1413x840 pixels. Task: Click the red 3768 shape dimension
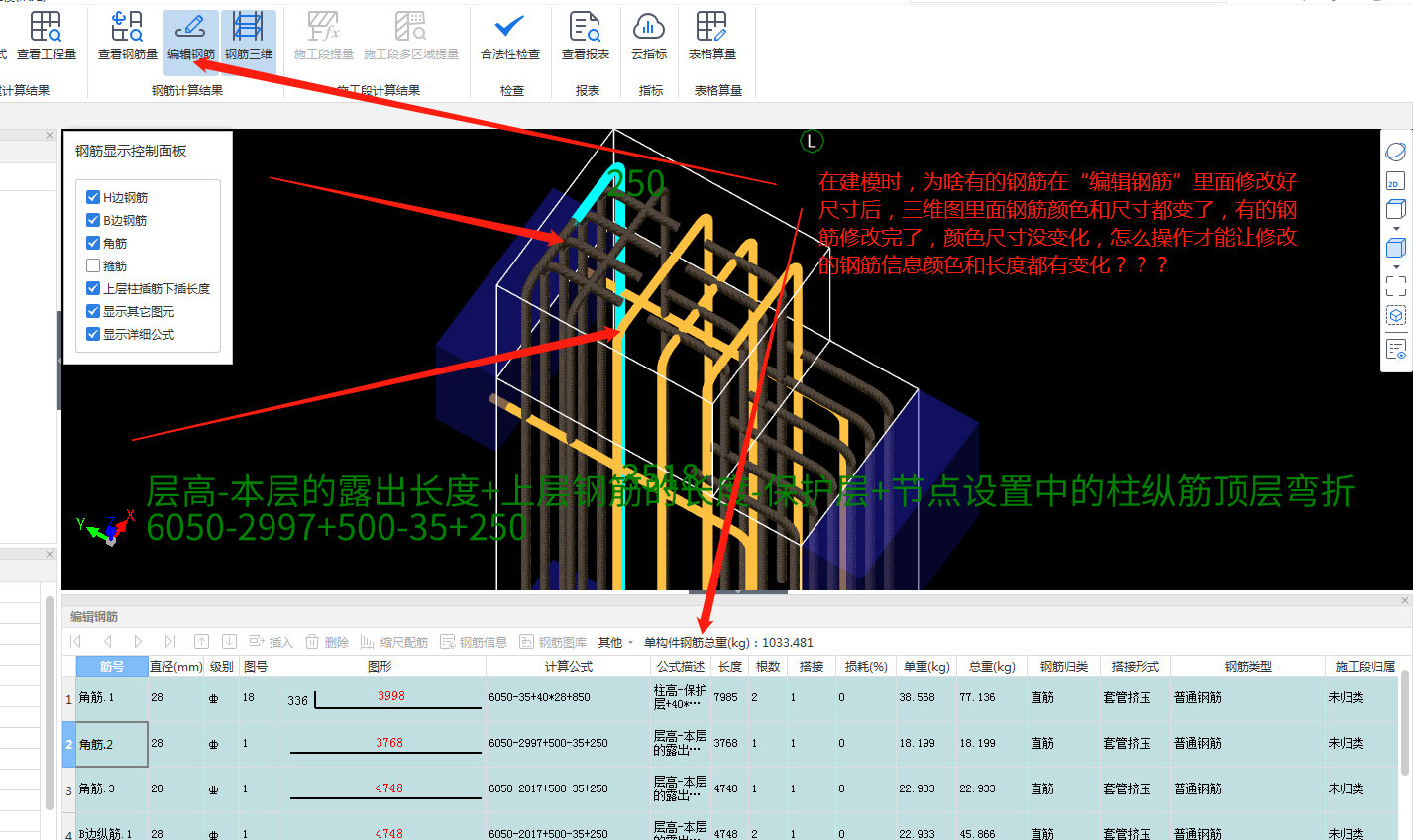point(389,743)
